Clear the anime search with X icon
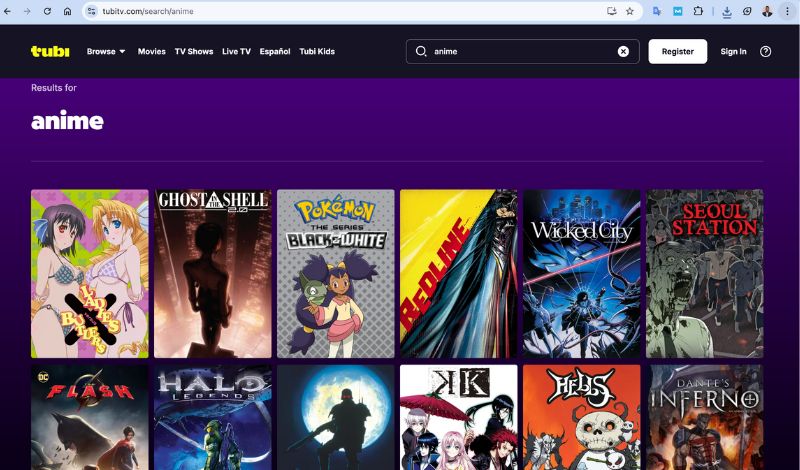Image resolution: width=800 pixels, height=470 pixels. [x=623, y=51]
